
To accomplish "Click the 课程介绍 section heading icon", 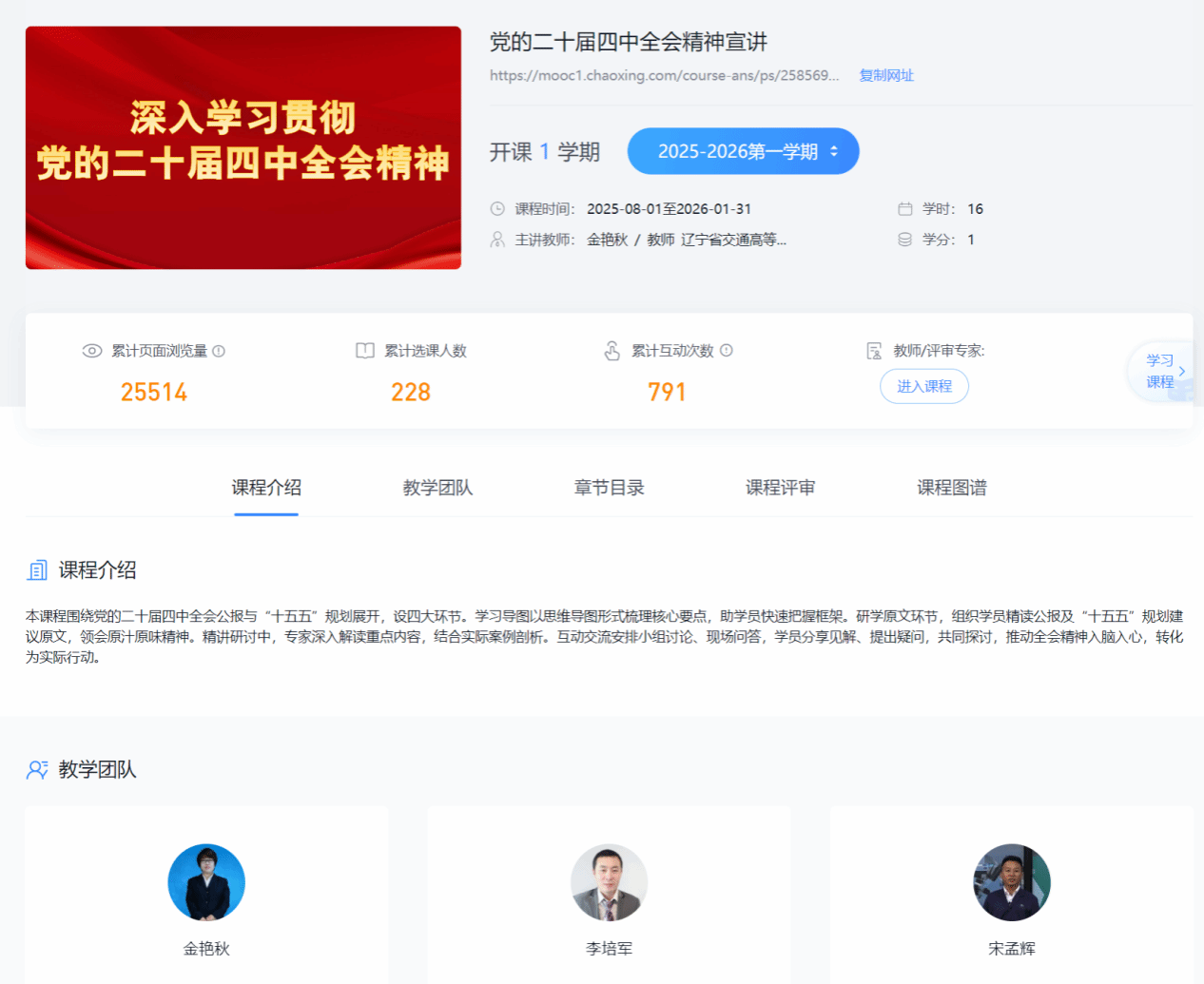I will 37,570.
